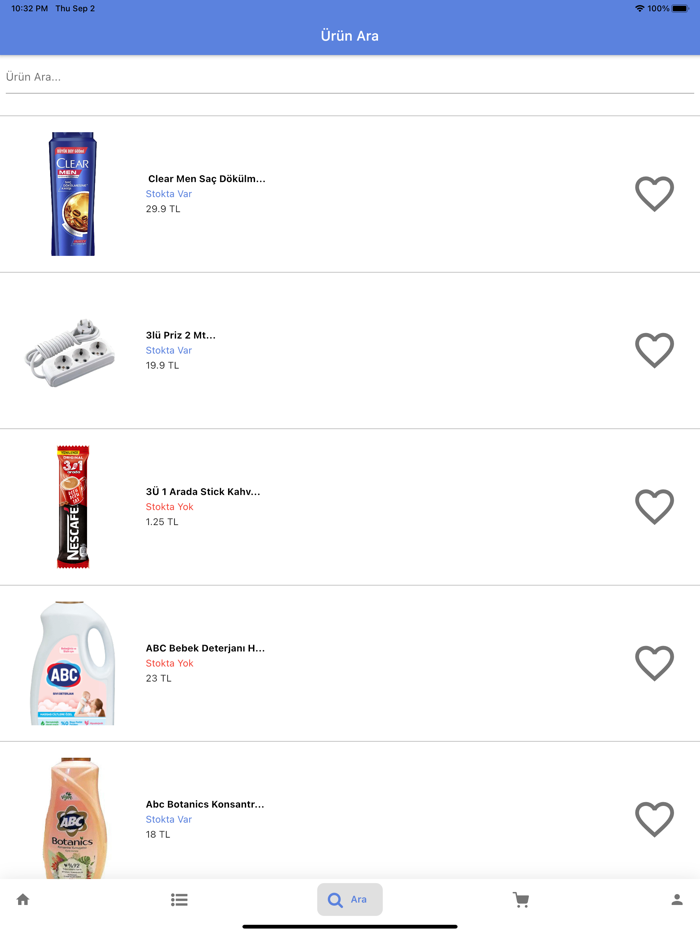Open the home tab icon
The image size is (700, 934).
[23, 900]
